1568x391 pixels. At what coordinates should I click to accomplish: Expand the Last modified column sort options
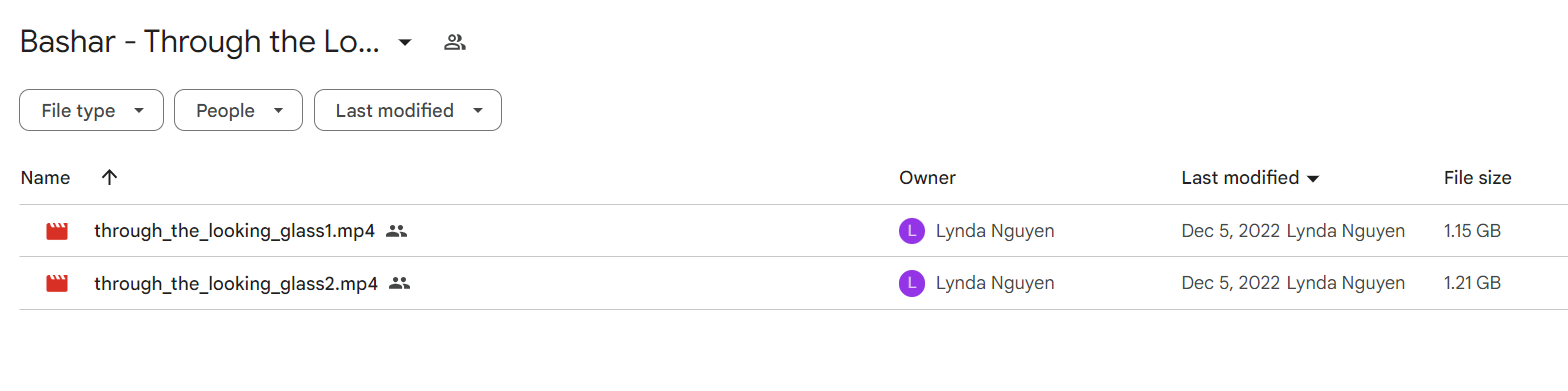1313,179
